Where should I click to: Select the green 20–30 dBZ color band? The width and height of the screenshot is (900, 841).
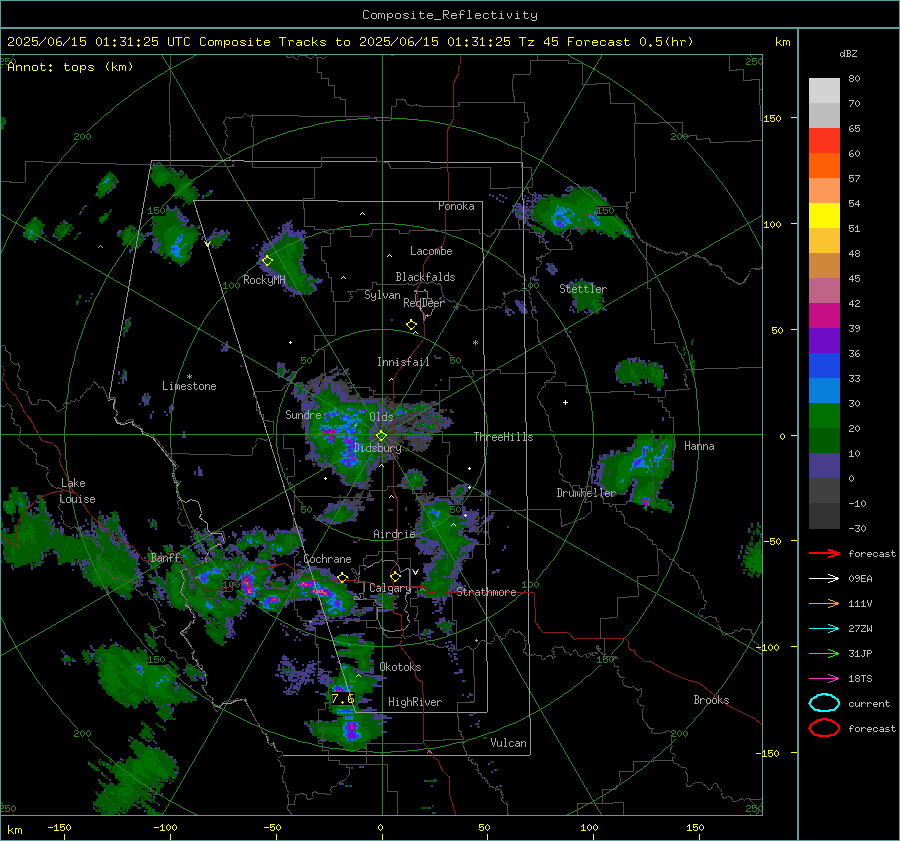click(824, 416)
